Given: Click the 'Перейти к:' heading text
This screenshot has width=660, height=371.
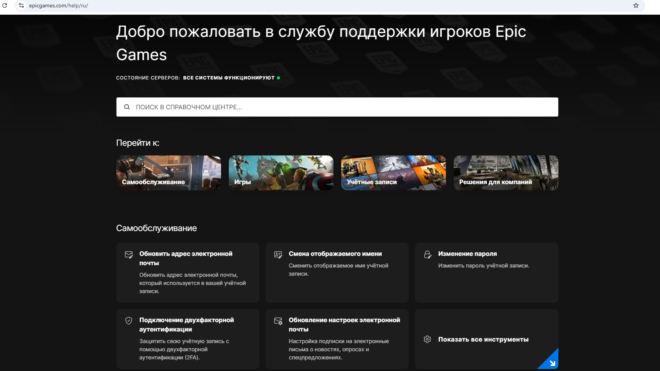Looking at the screenshot, I should point(138,143).
